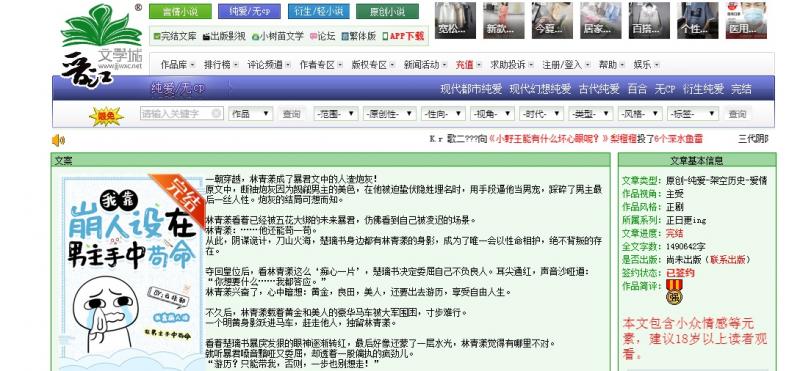This screenshot has height=371, width=800.
Task: Click the red 已签约 status text
Action: pos(680,273)
